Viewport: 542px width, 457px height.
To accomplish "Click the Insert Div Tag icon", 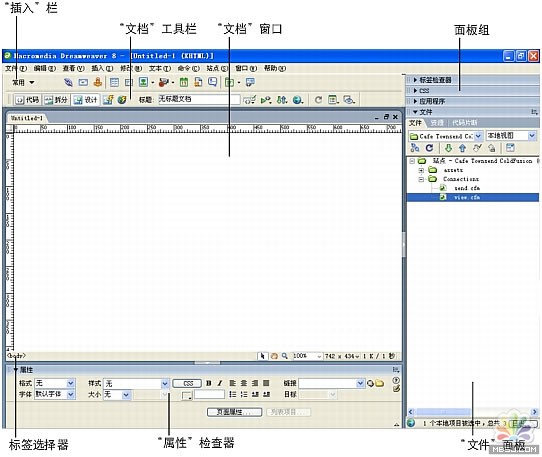I will (x=129, y=82).
